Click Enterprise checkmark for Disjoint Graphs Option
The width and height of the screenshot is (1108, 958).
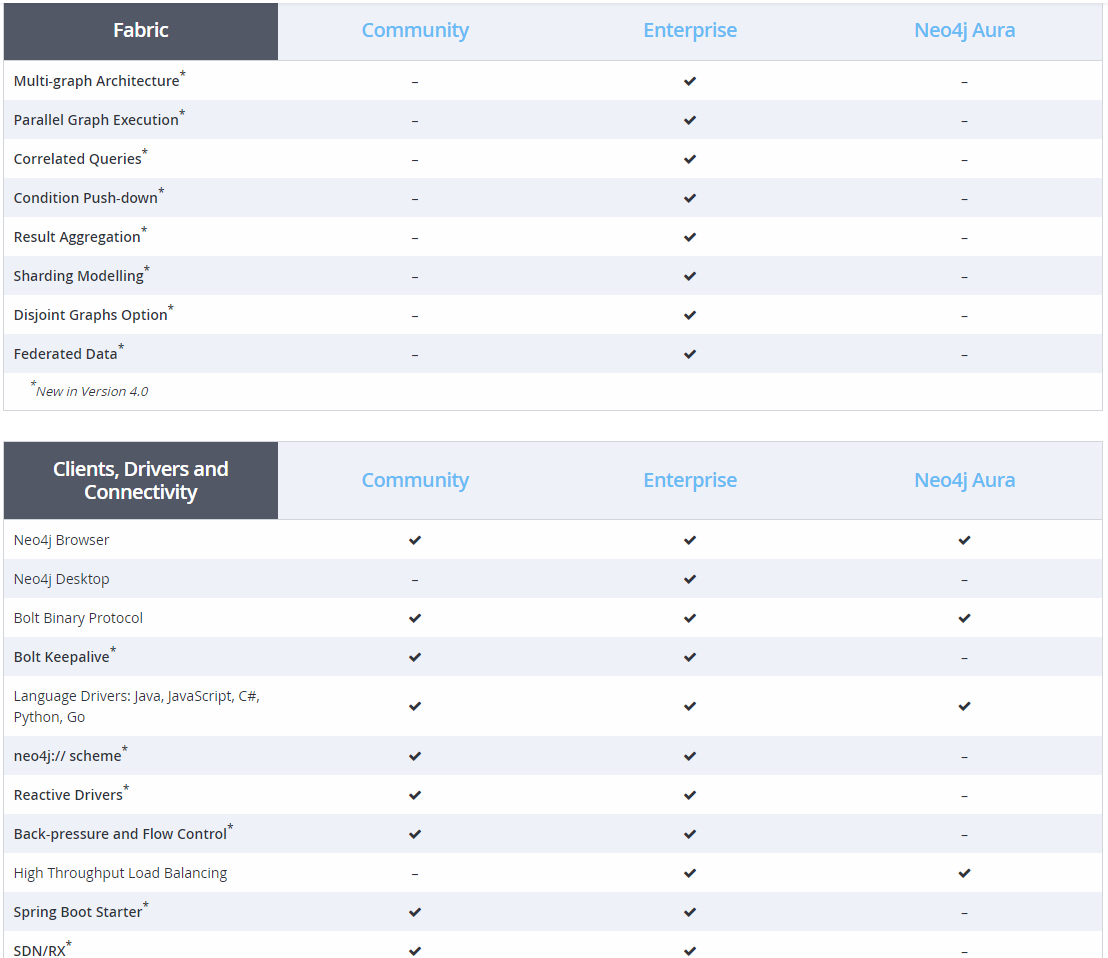pos(690,314)
